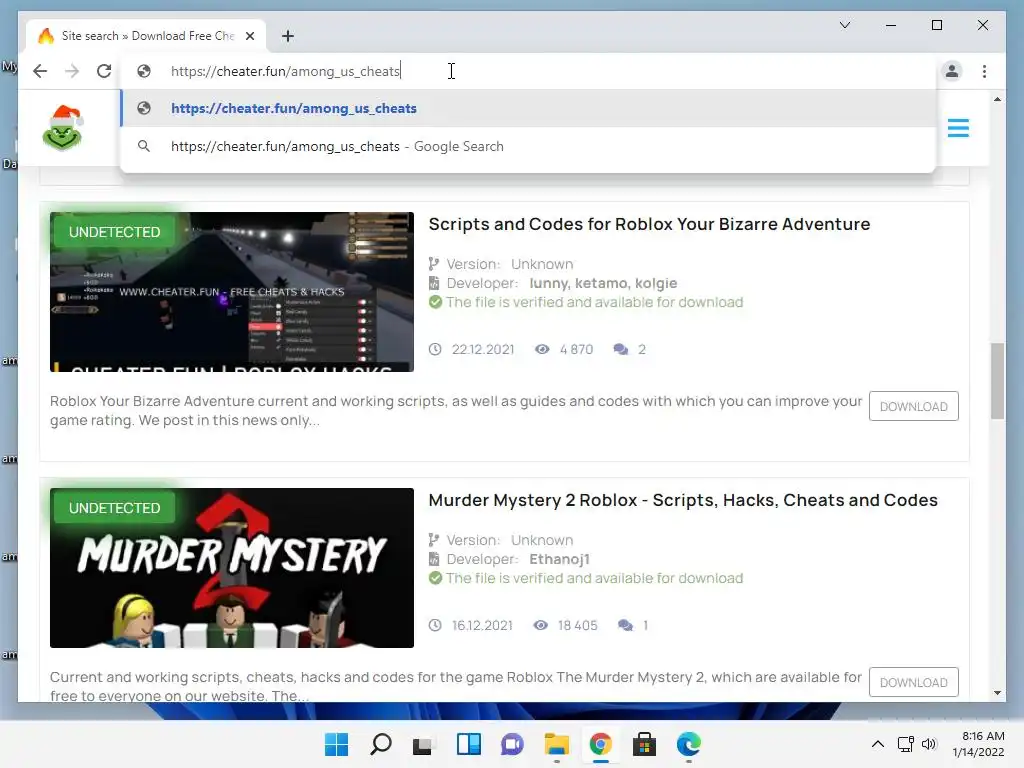Open taskbar Search
The width and height of the screenshot is (1024, 768).
(x=381, y=744)
